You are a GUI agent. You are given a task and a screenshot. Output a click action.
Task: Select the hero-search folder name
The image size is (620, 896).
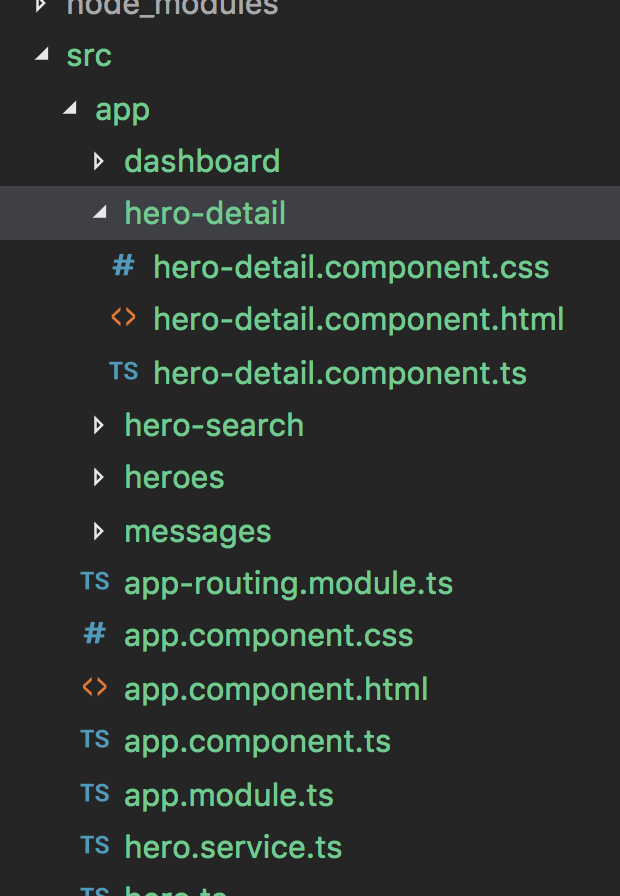click(x=214, y=426)
